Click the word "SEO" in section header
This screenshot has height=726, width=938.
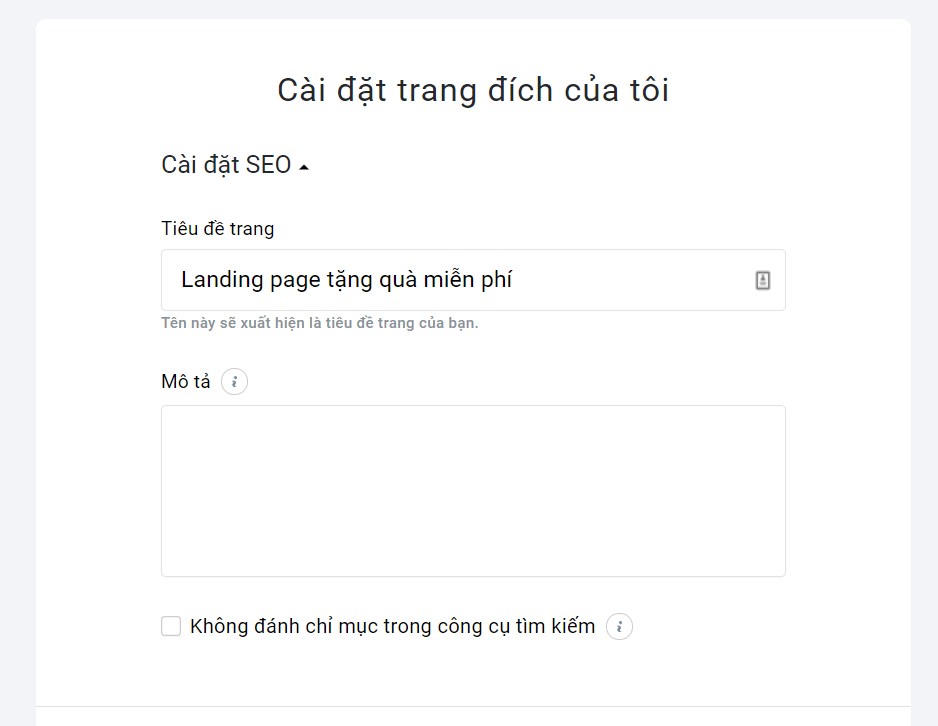pyautogui.click(x=269, y=165)
